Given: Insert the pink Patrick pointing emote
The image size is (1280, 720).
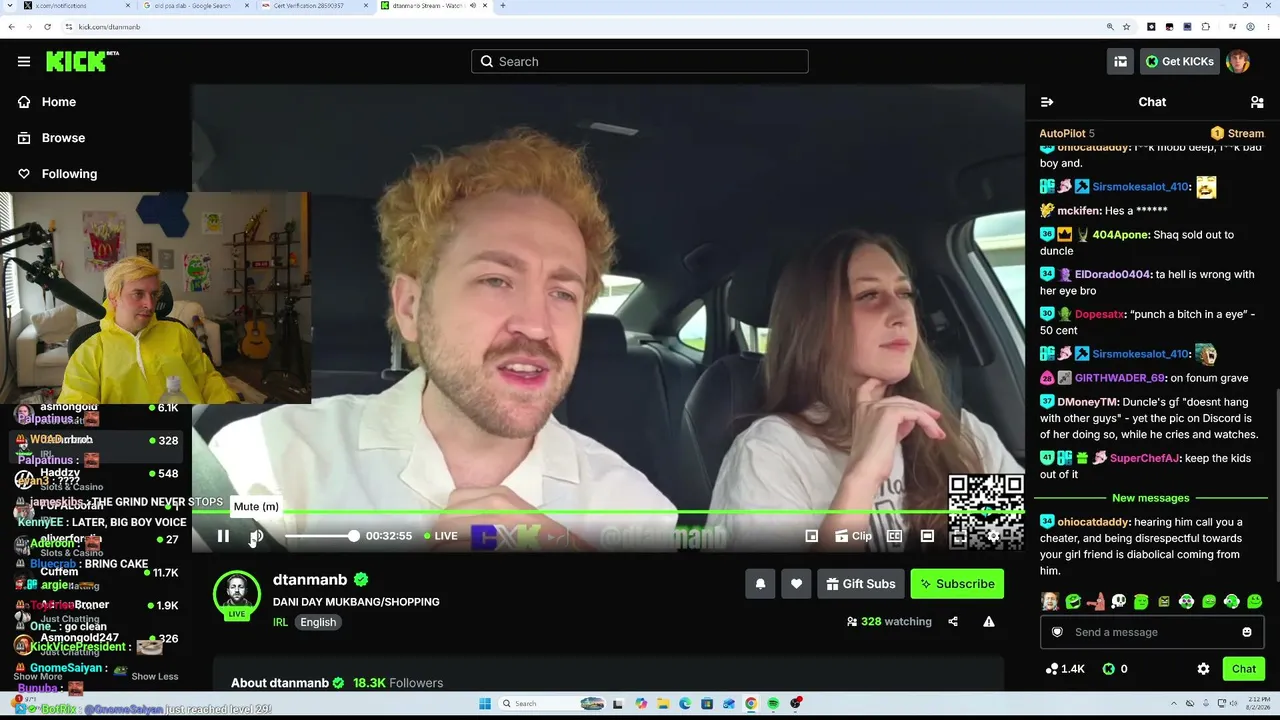Looking at the screenshot, I should point(1096,601).
